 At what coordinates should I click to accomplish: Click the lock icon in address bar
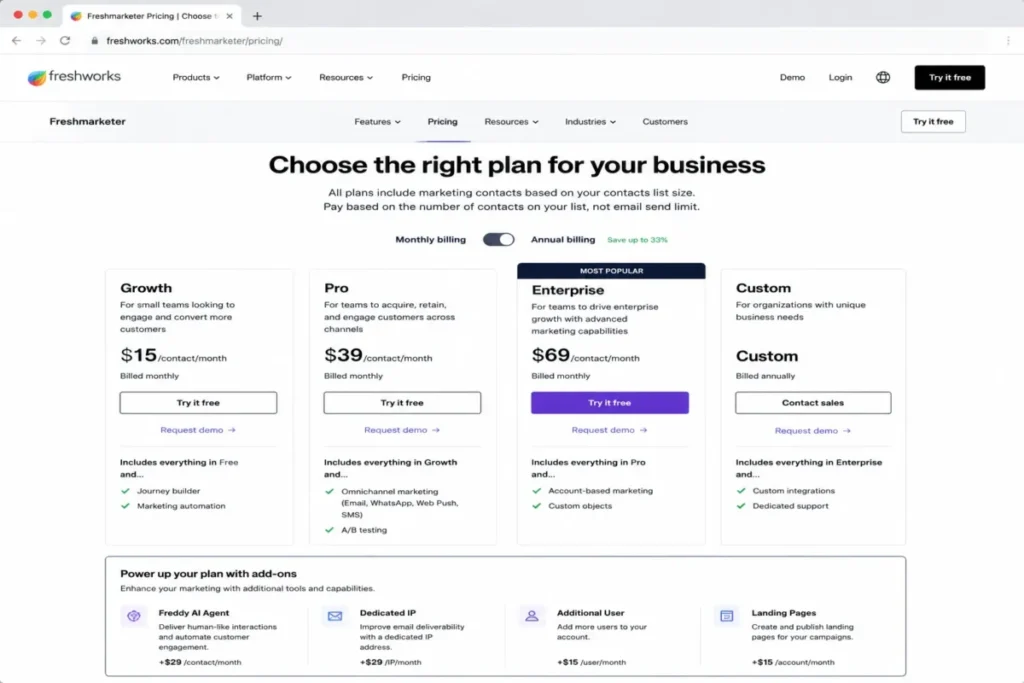[95, 40]
